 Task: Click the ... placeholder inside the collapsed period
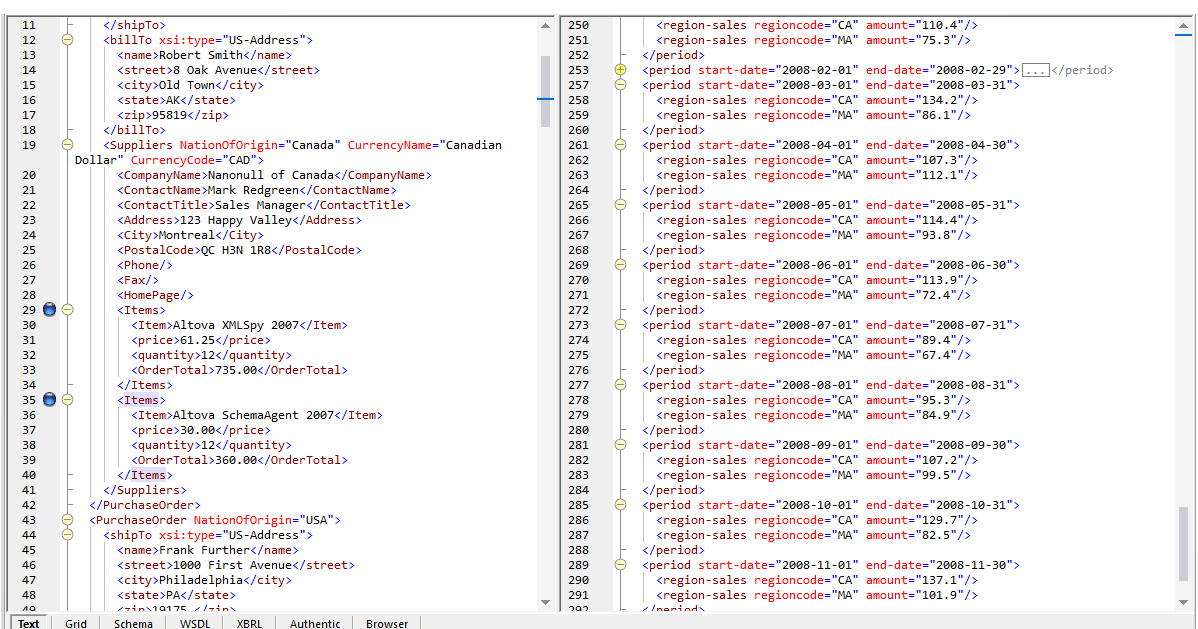click(x=1035, y=70)
